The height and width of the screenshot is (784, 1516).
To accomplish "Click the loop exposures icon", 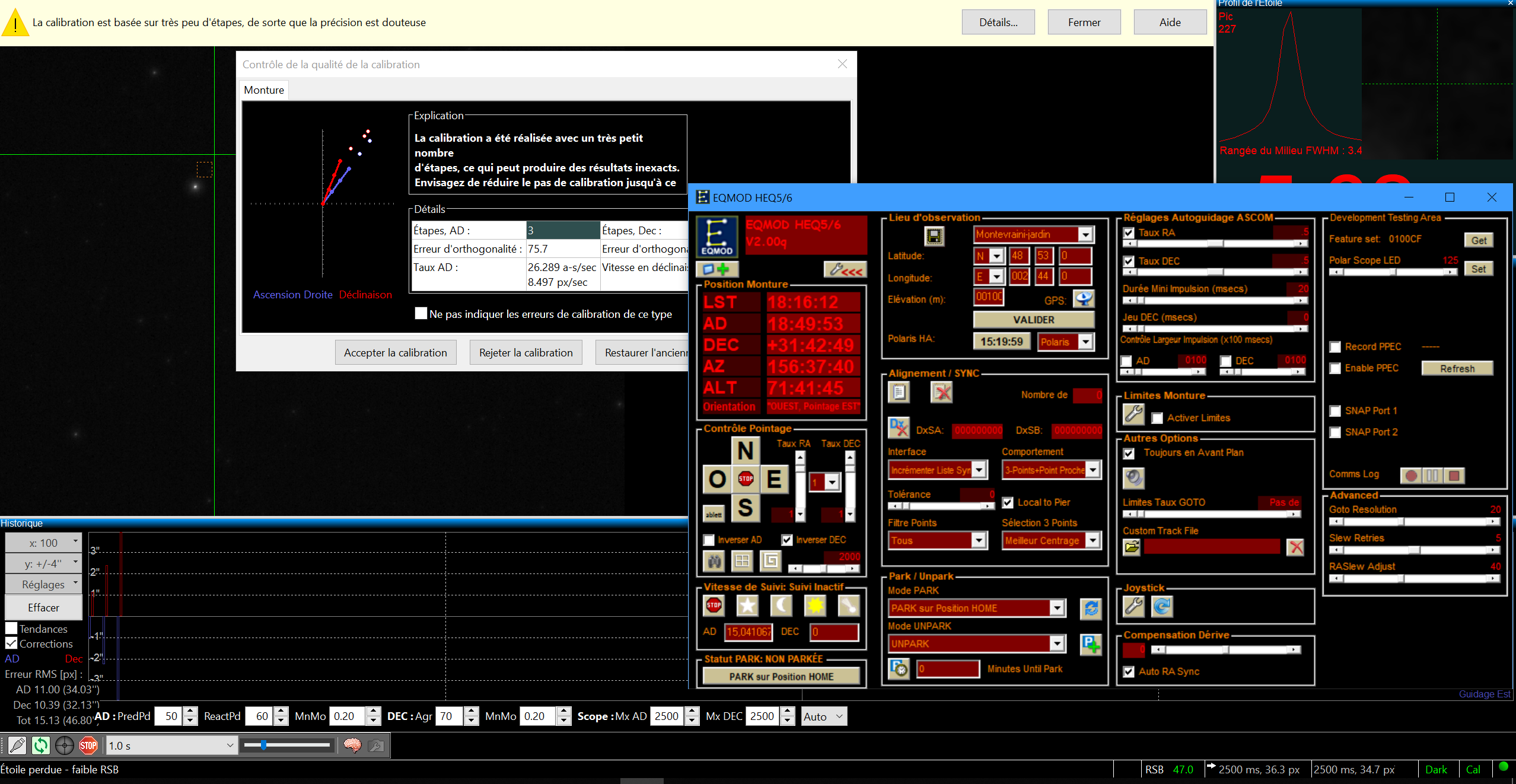I will pos(41,745).
